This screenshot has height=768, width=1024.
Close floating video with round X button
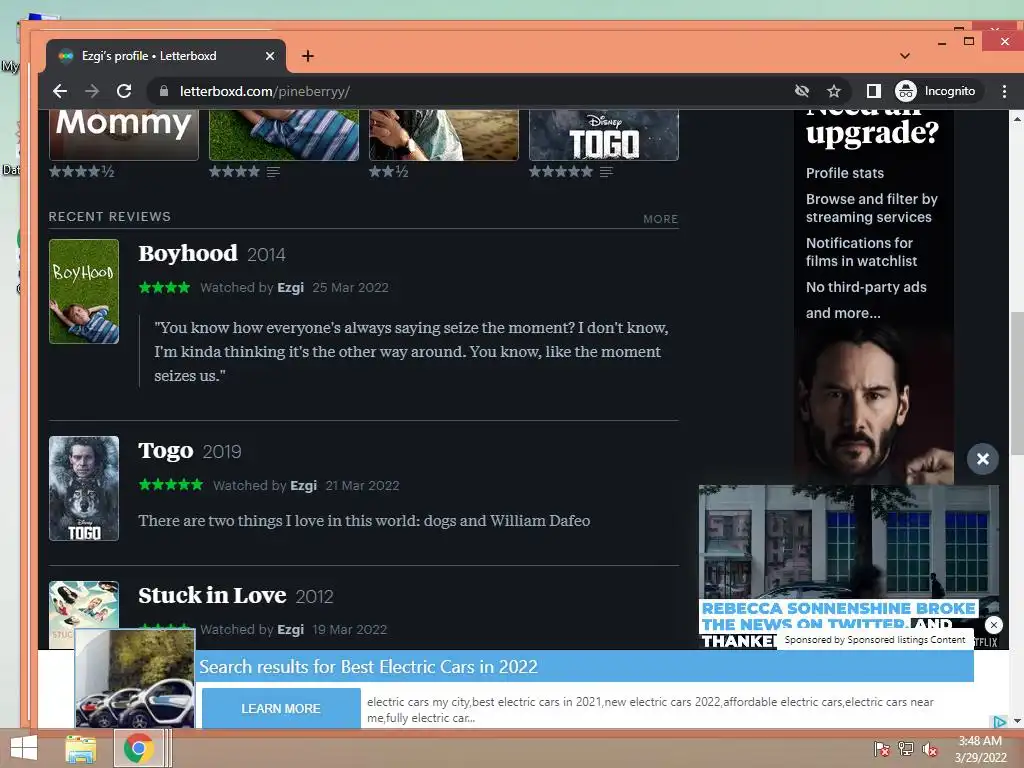[983, 459]
